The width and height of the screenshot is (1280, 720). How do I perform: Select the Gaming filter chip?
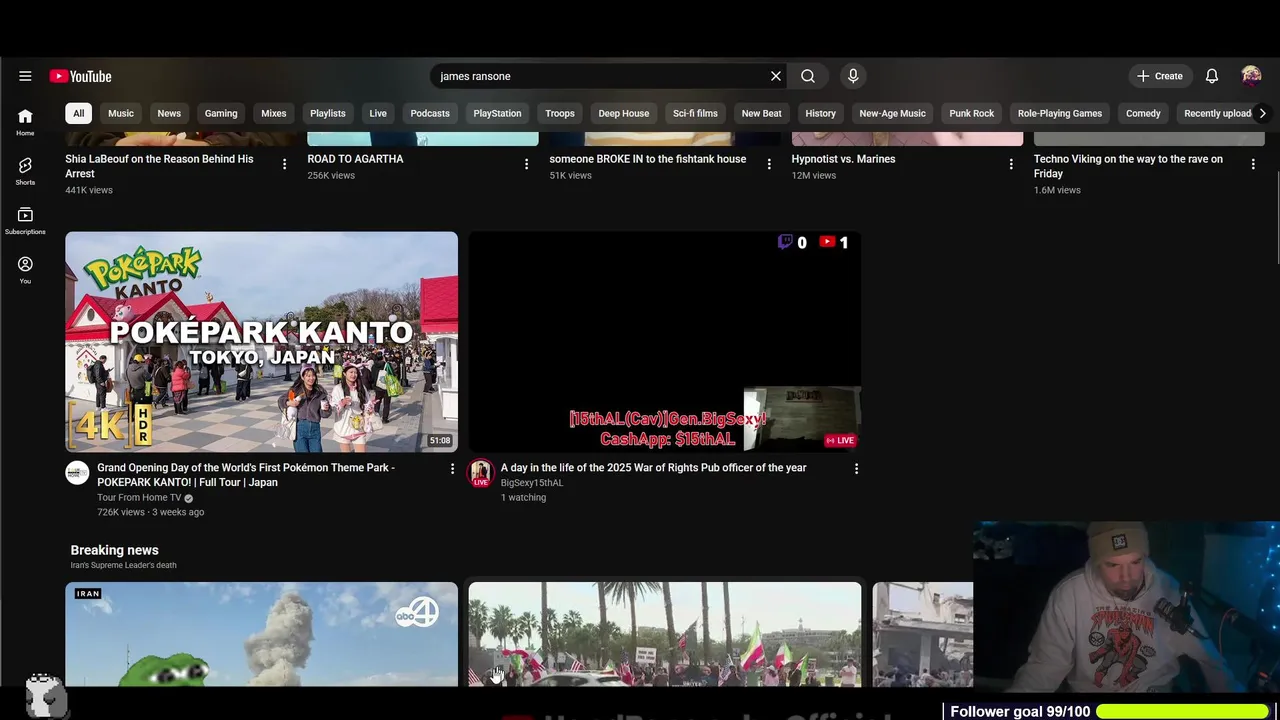coord(221,113)
